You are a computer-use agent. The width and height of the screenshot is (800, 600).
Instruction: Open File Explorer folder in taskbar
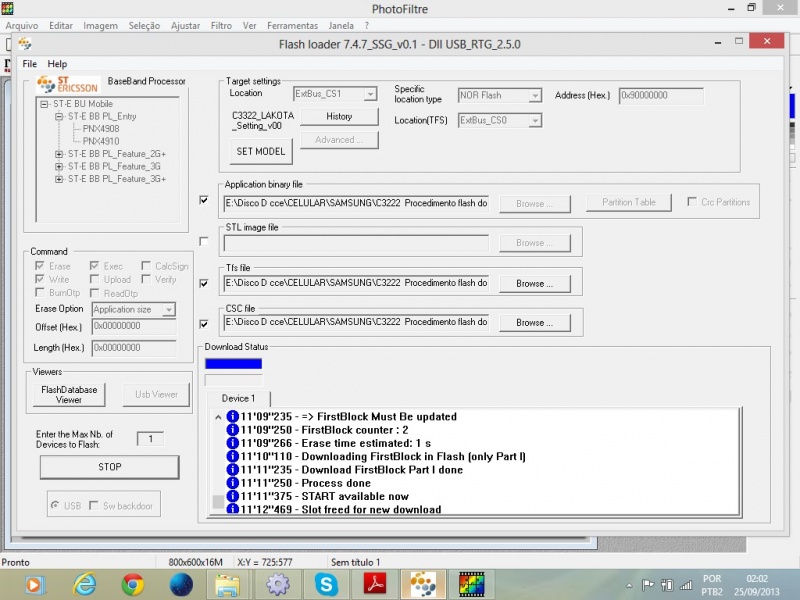tap(228, 584)
